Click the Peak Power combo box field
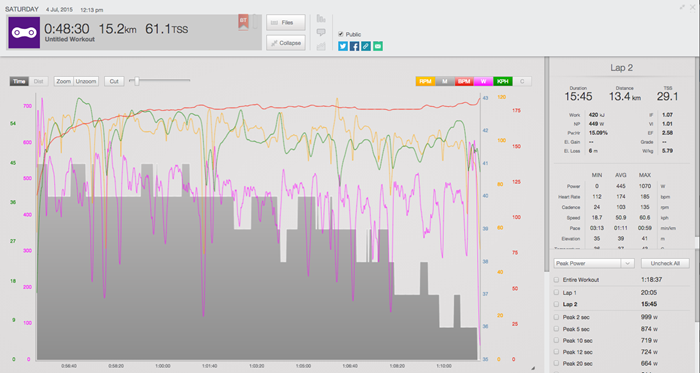Image resolution: width=700 pixels, height=373 pixels. tap(594, 263)
